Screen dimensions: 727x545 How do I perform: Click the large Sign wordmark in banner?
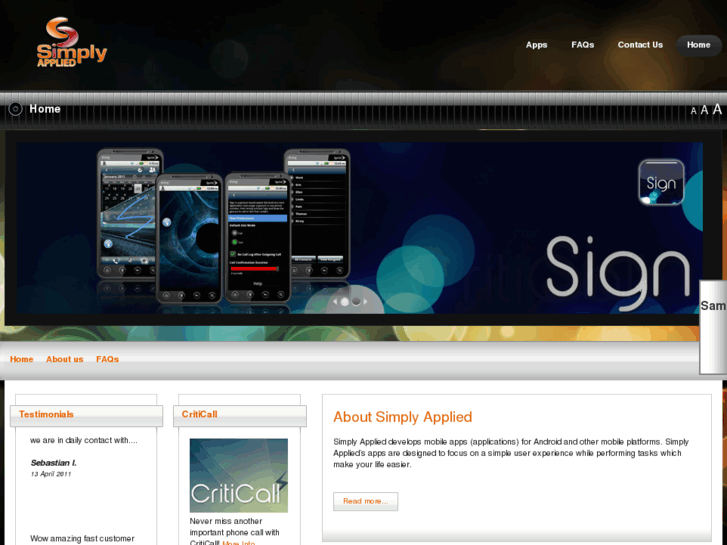(618, 273)
